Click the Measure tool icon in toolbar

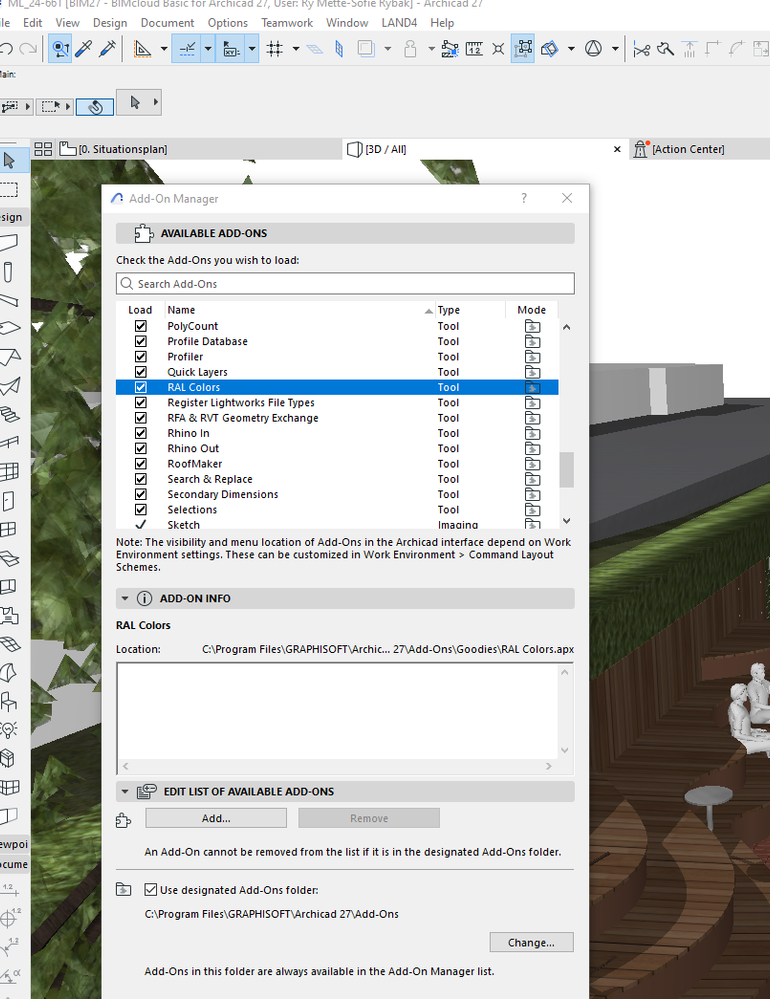tap(474, 49)
